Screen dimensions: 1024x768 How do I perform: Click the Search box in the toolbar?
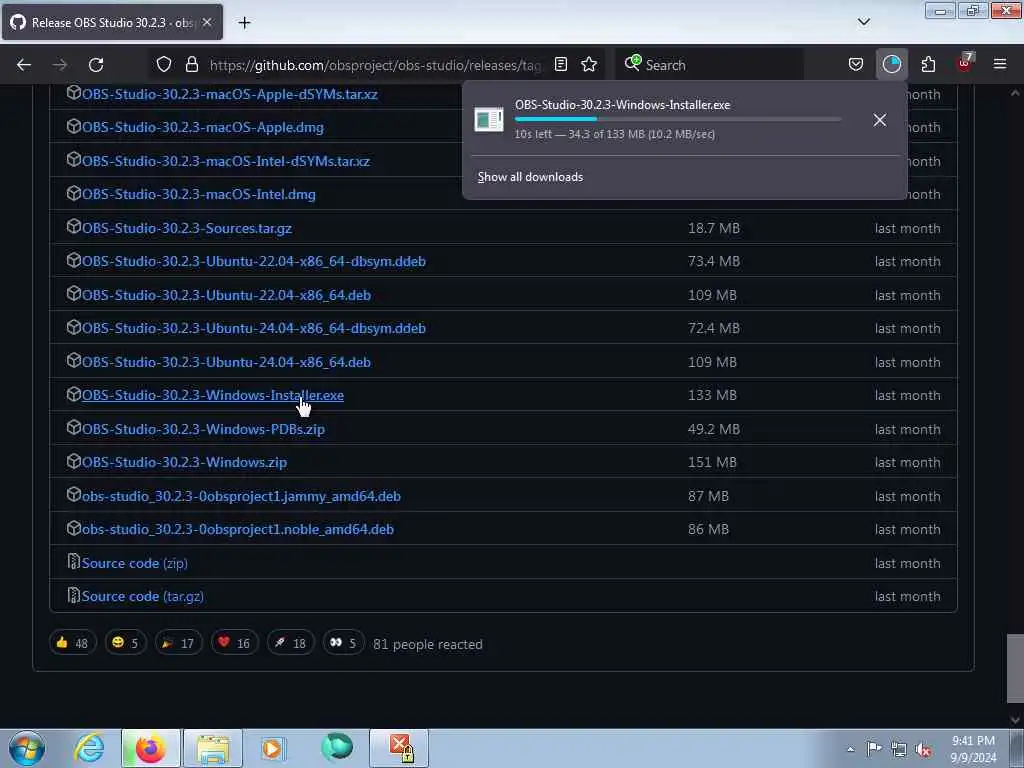(x=709, y=65)
